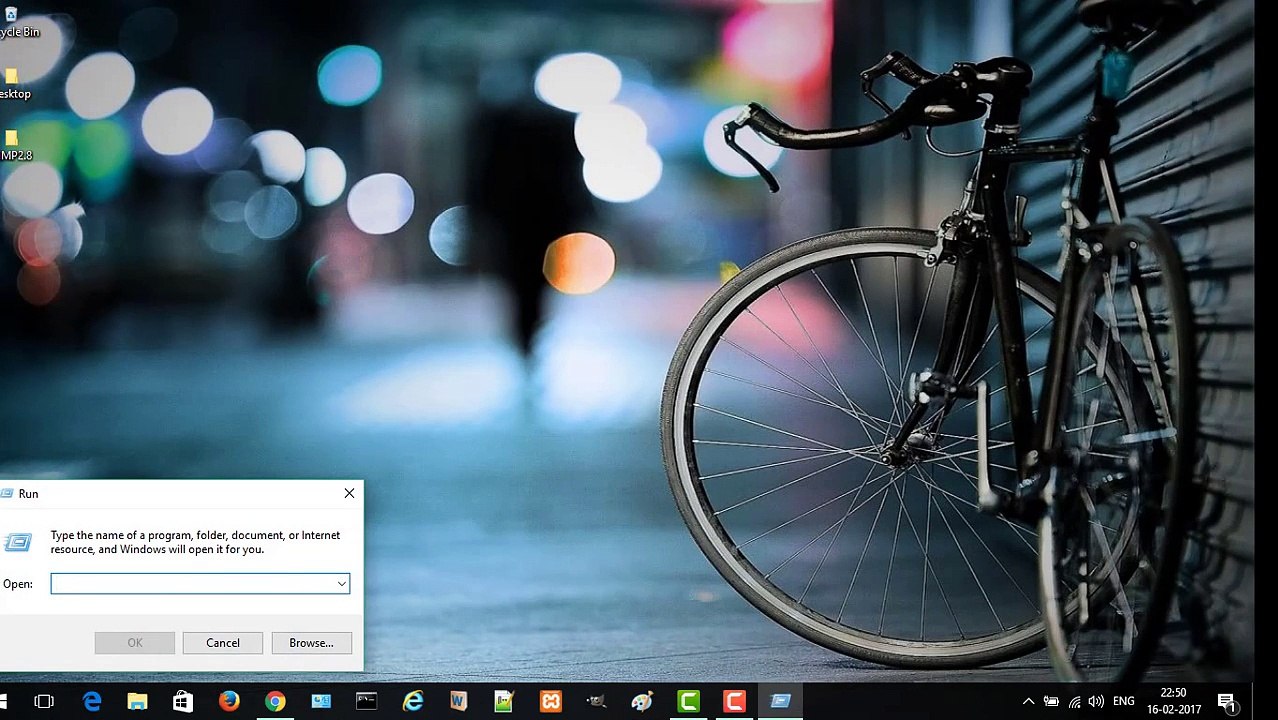Screen dimensions: 1278x720
Task: Open the Control Panel taskbar icon
Action: tap(321, 702)
